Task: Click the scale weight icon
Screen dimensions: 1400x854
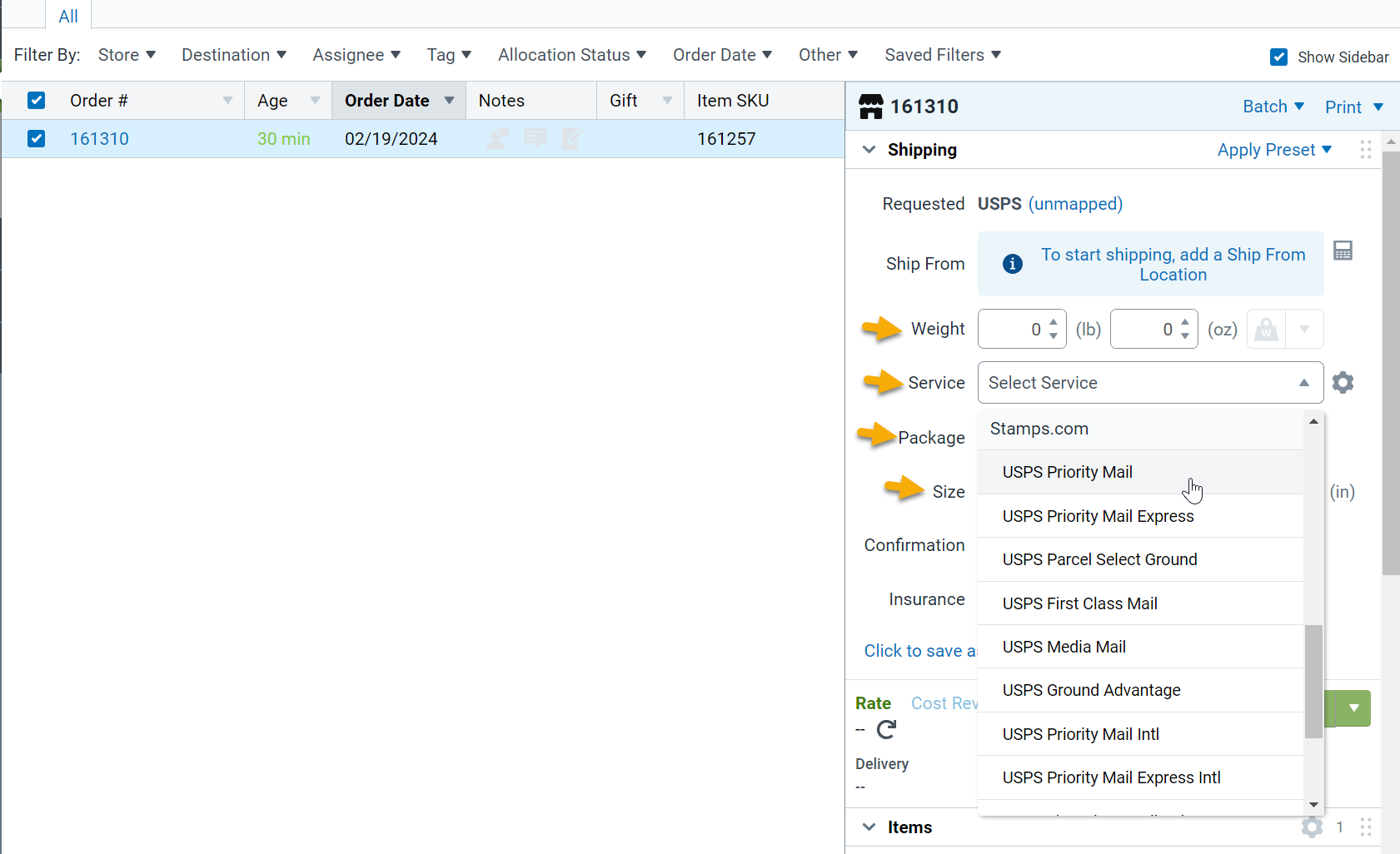Action: (1266, 330)
